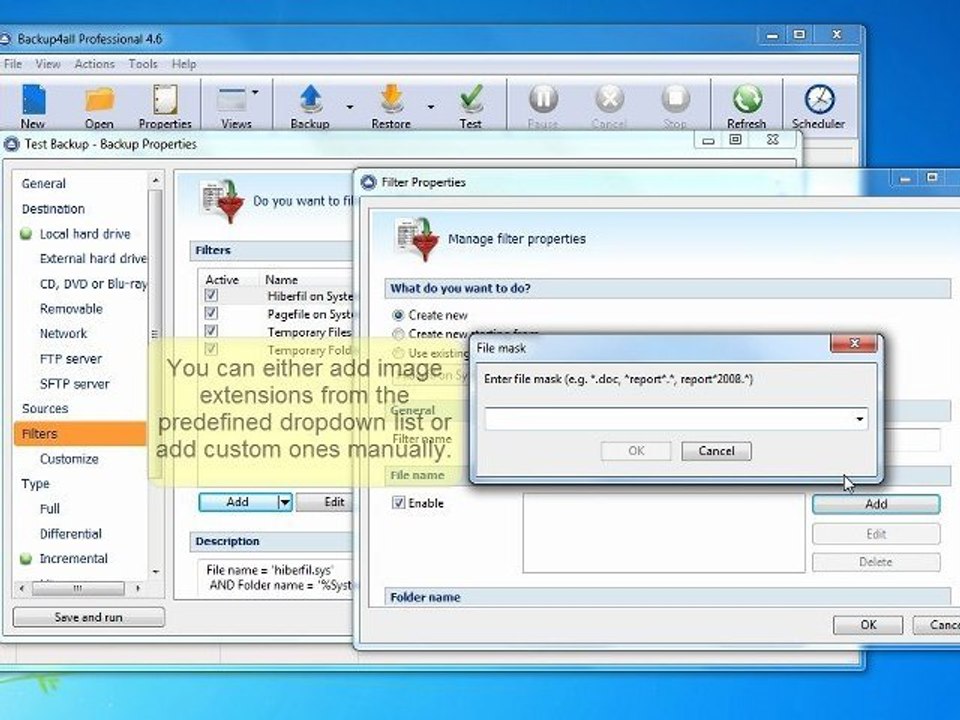Click OK in Filter Properties window
The image size is (960, 720).
tap(868, 625)
